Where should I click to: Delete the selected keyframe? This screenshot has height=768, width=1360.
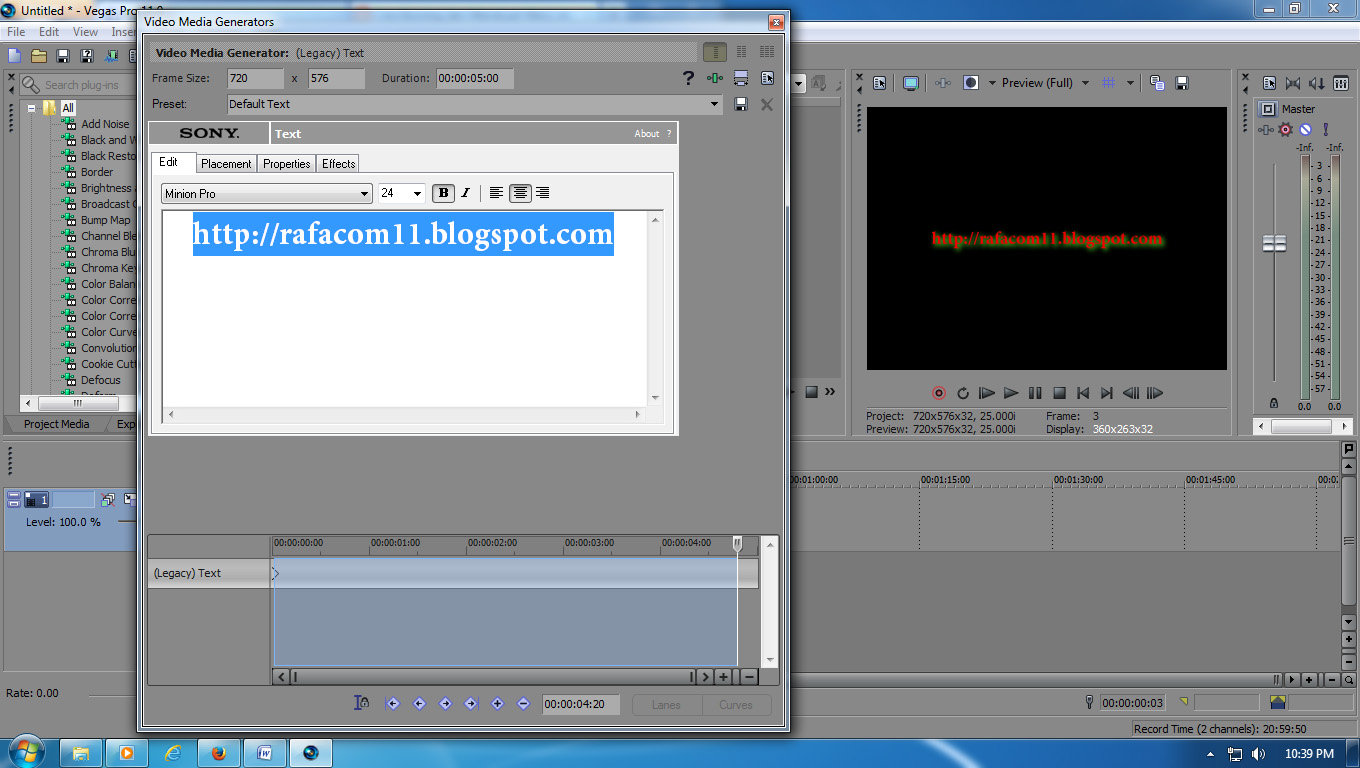point(523,704)
